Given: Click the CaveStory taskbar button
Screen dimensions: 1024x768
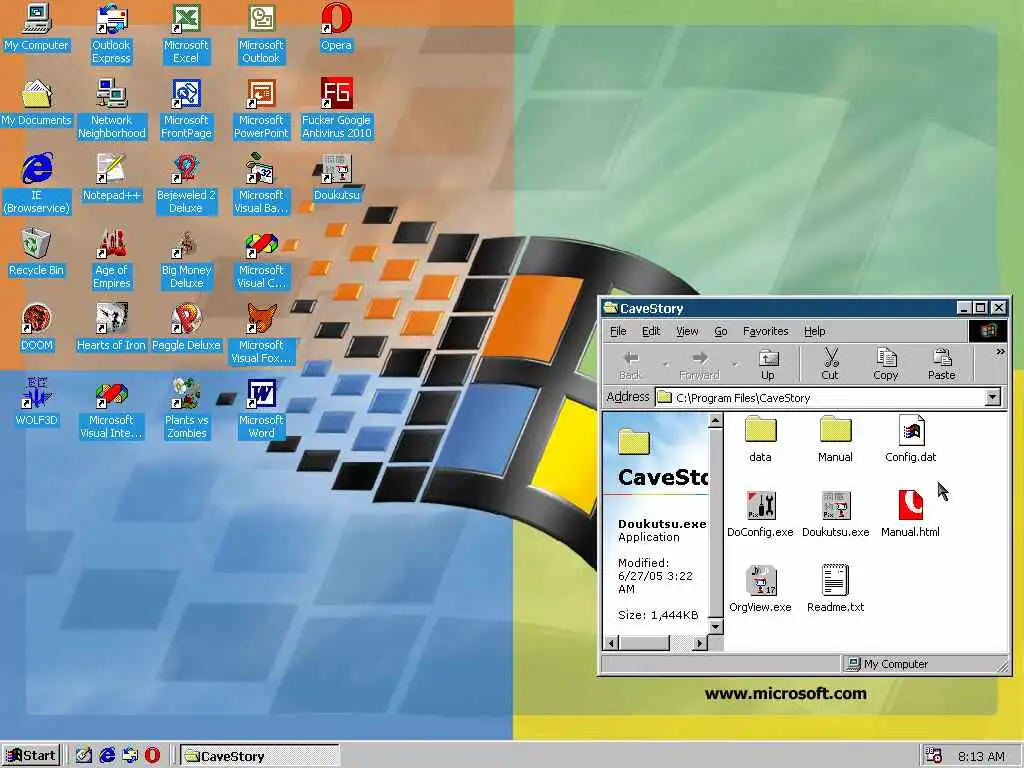Looking at the screenshot, I should (x=259, y=756).
